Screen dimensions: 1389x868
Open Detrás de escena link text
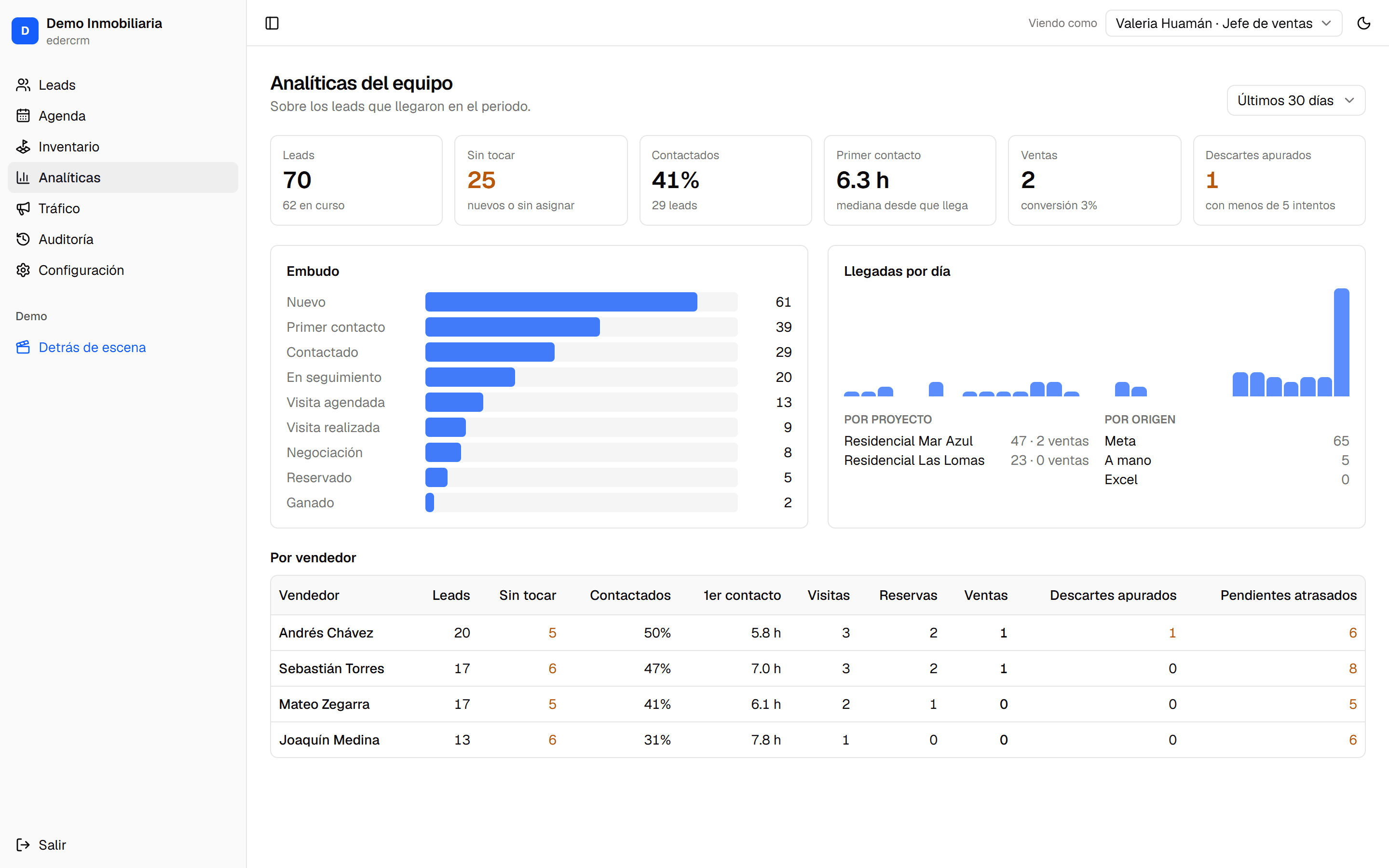coord(92,347)
